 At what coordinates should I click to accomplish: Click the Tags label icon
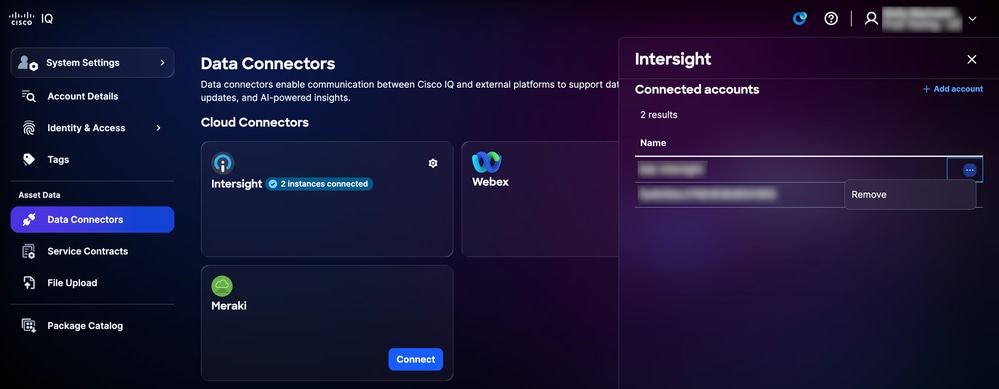pos(29,160)
